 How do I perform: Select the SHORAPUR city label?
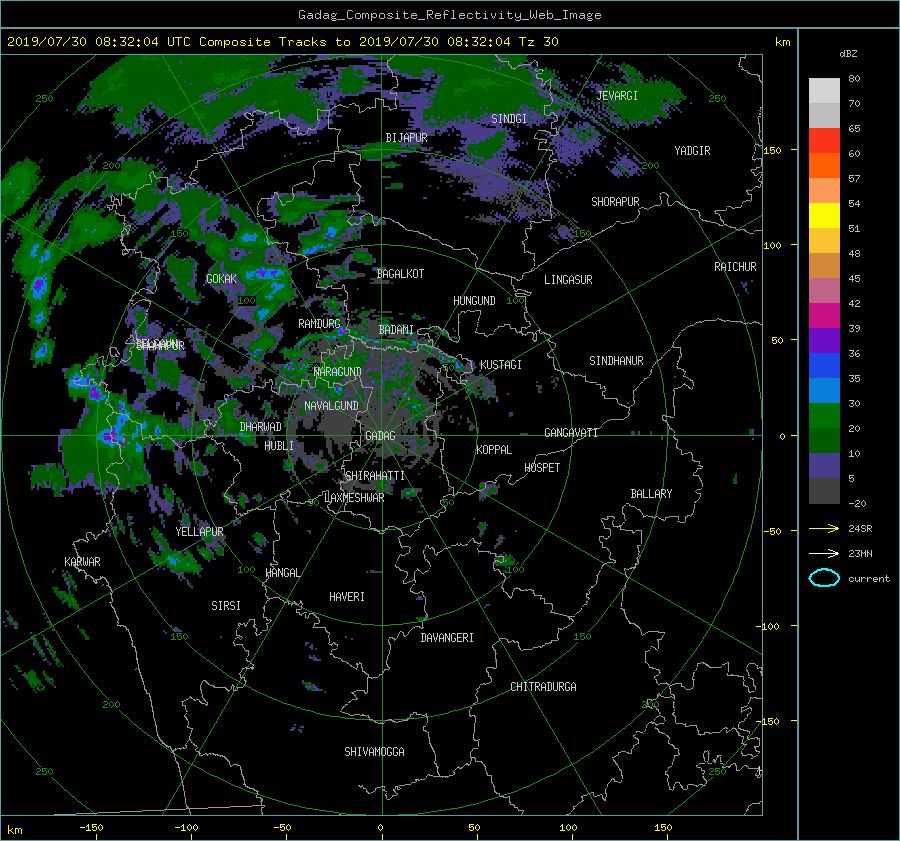[615, 202]
